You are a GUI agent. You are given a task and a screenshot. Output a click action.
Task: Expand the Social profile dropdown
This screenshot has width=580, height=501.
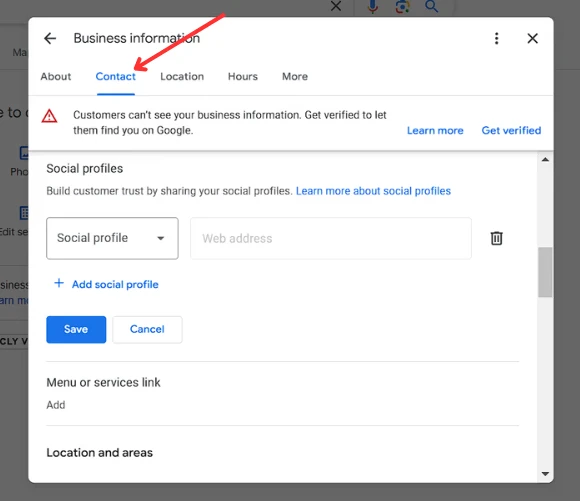tap(112, 238)
